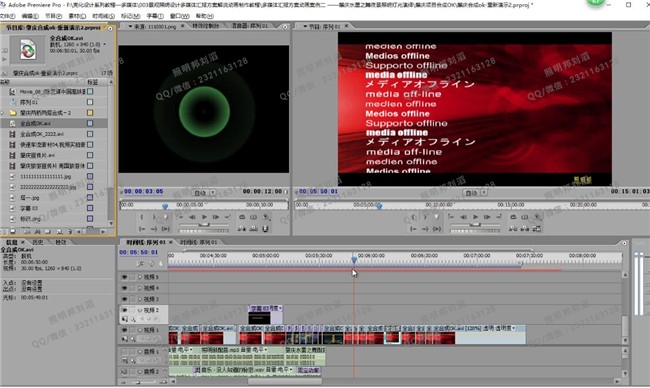The height and width of the screenshot is (388, 650).
Task: Enable the 音频 1 track output box
Action: click(124, 352)
